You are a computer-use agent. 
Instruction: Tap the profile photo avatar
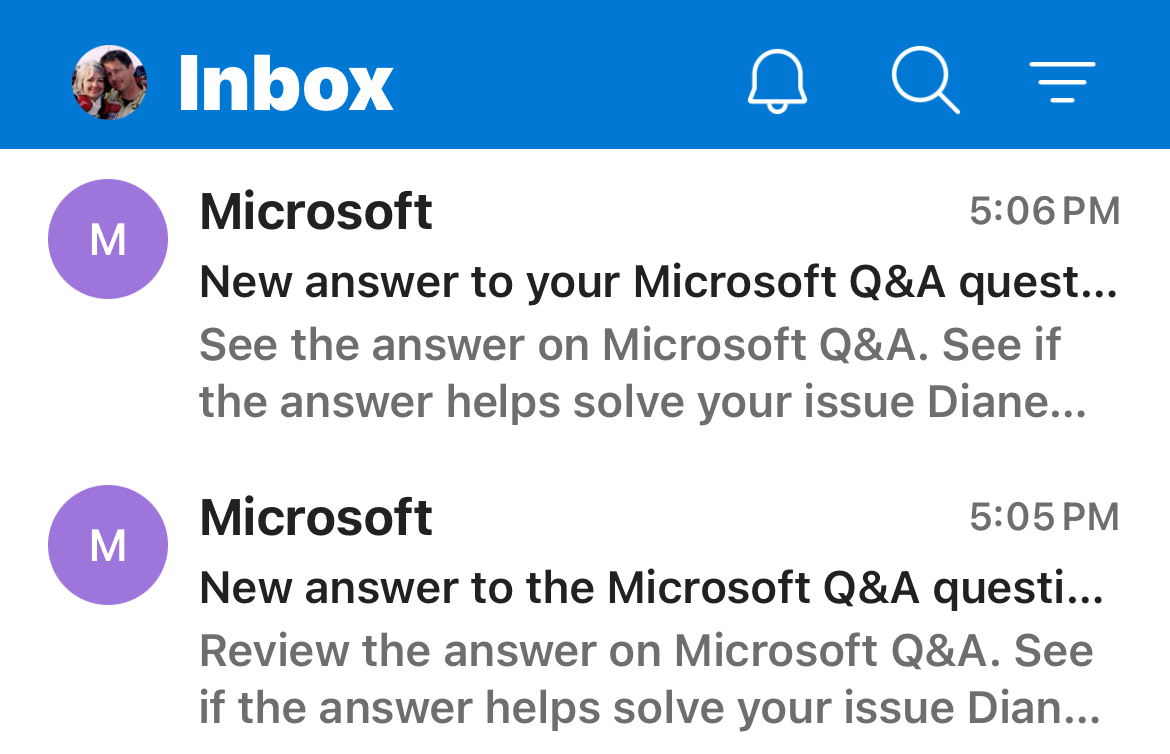pos(109,82)
